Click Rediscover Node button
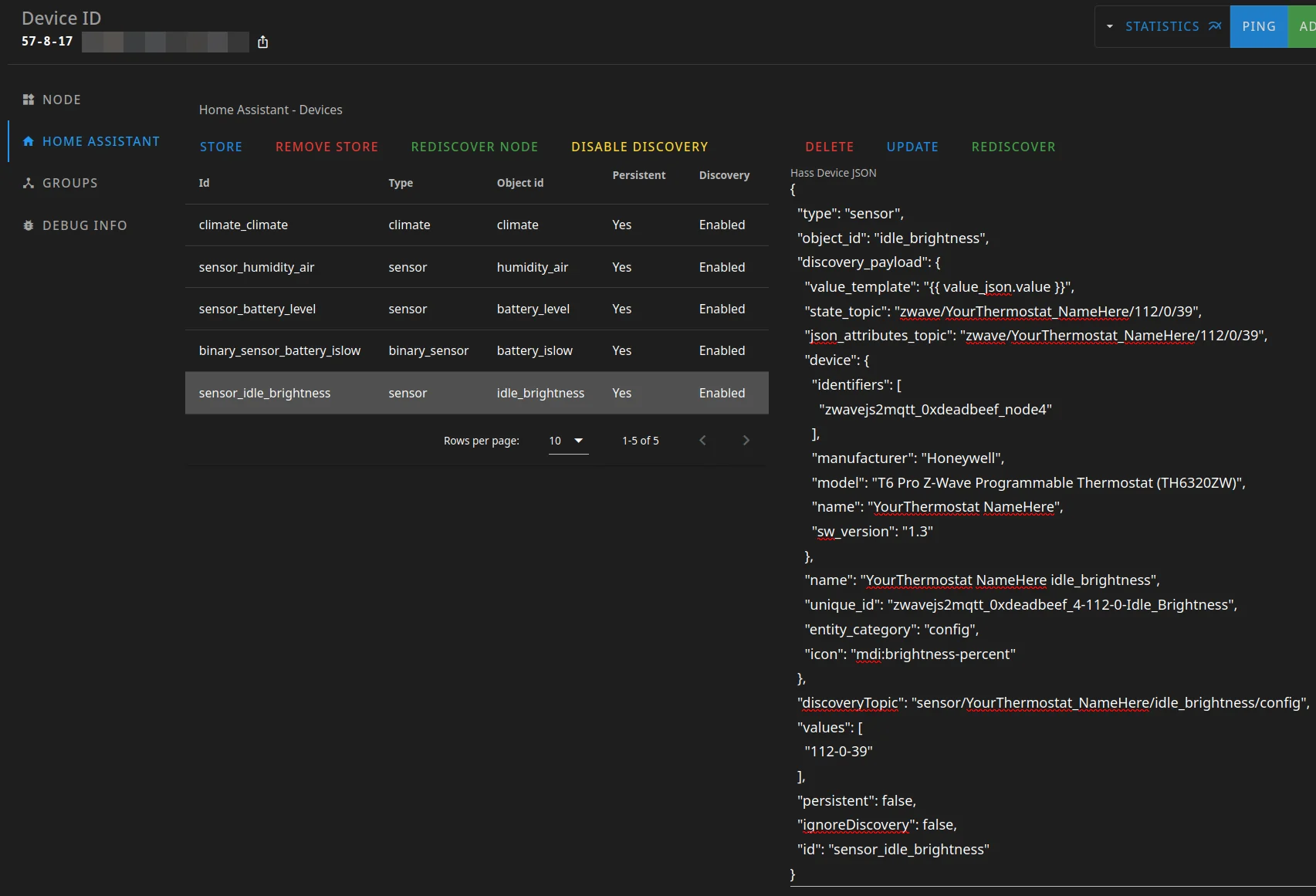The width and height of the screenshot is (1316, 896). click(474, 147)
